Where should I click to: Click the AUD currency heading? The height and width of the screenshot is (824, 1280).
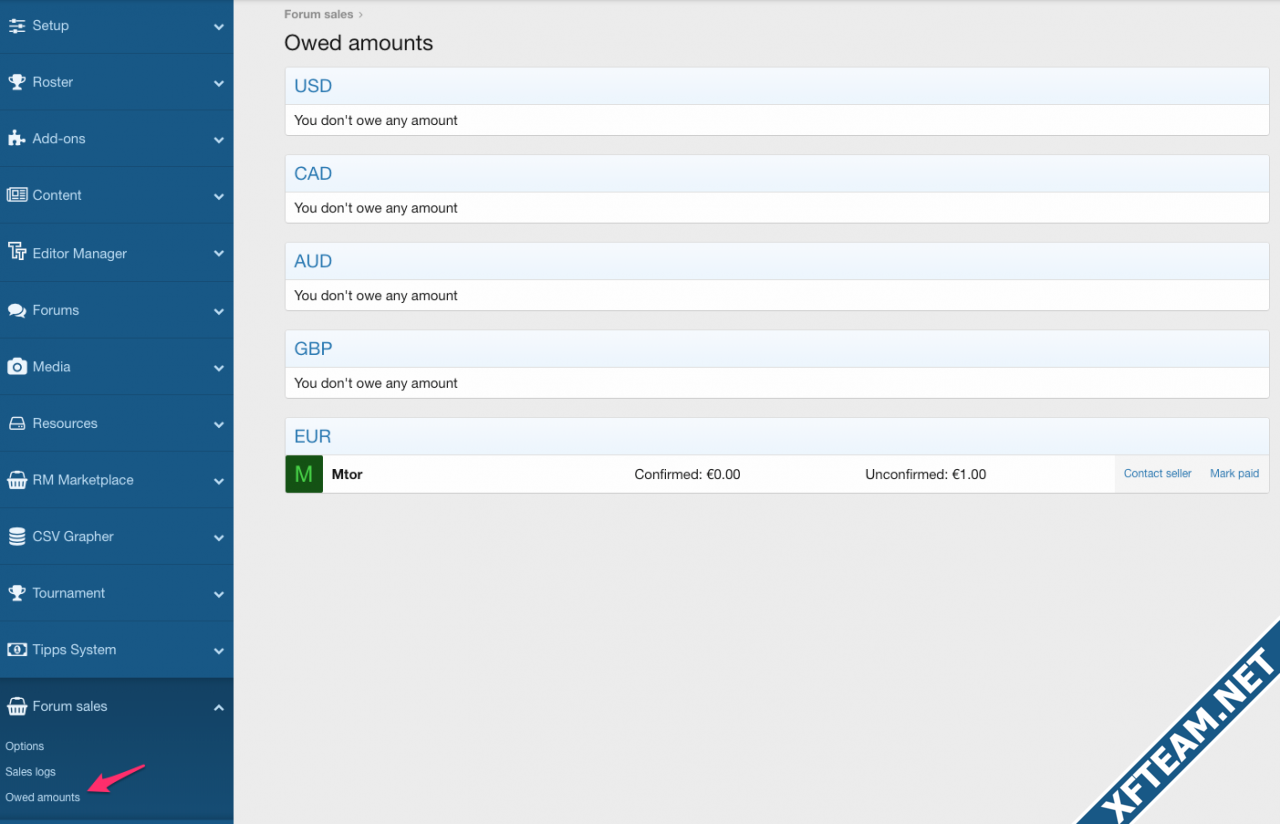(313, 262)
